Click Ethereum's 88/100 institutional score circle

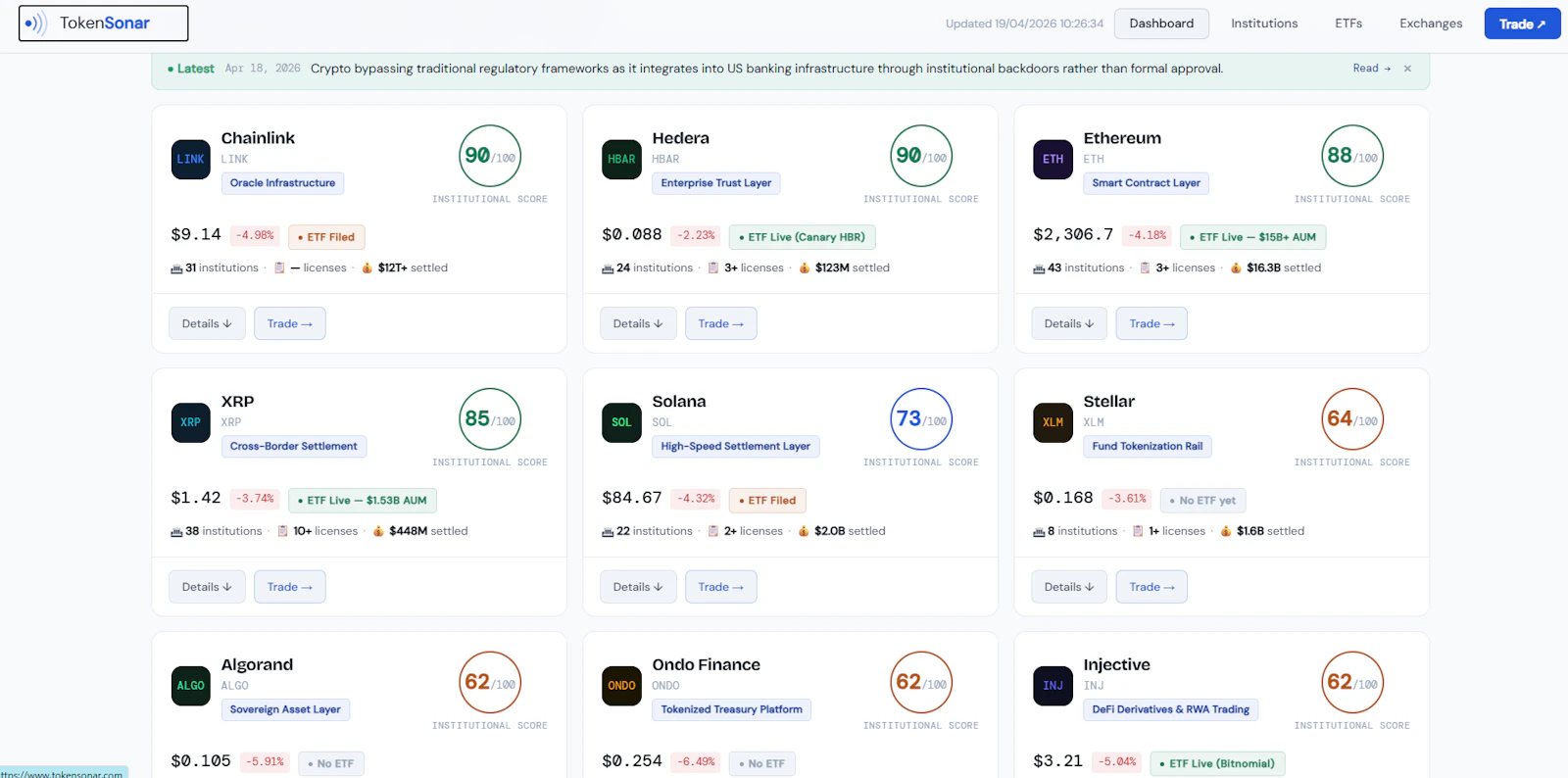pyautogui.click(x=1352, y=156)
